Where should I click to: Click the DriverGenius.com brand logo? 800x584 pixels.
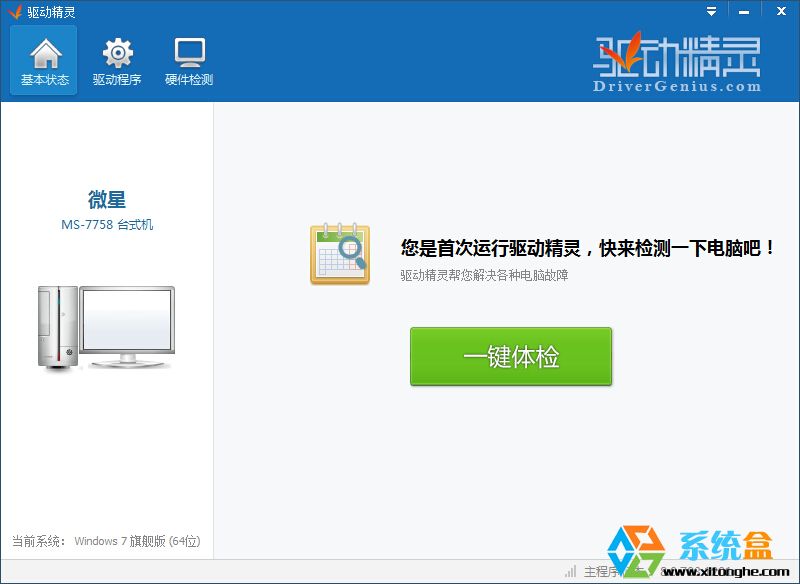(x=677, y=63)
